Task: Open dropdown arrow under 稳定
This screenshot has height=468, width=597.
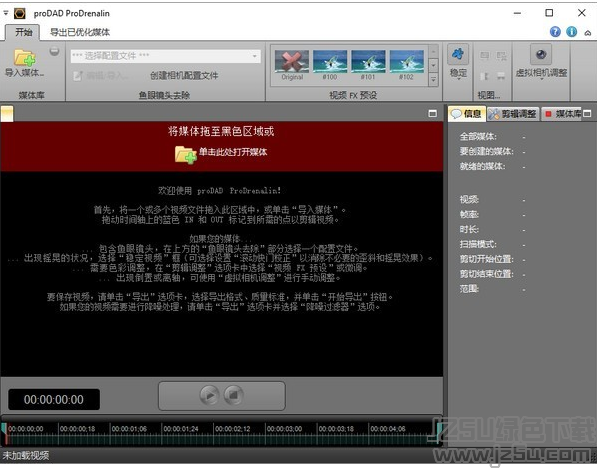Action: pos(458,79)
